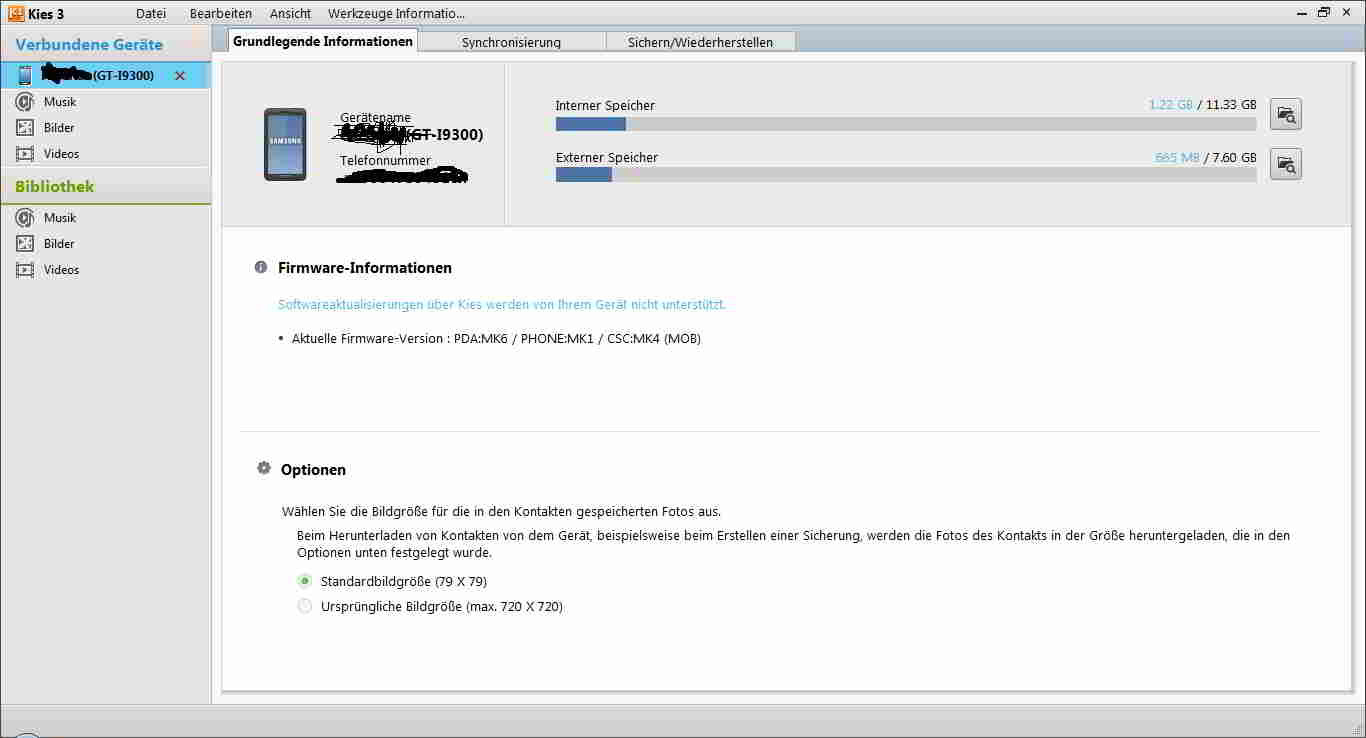Click the Optionen heading
Screen dimensions: 1366x738
coord(313,469)
